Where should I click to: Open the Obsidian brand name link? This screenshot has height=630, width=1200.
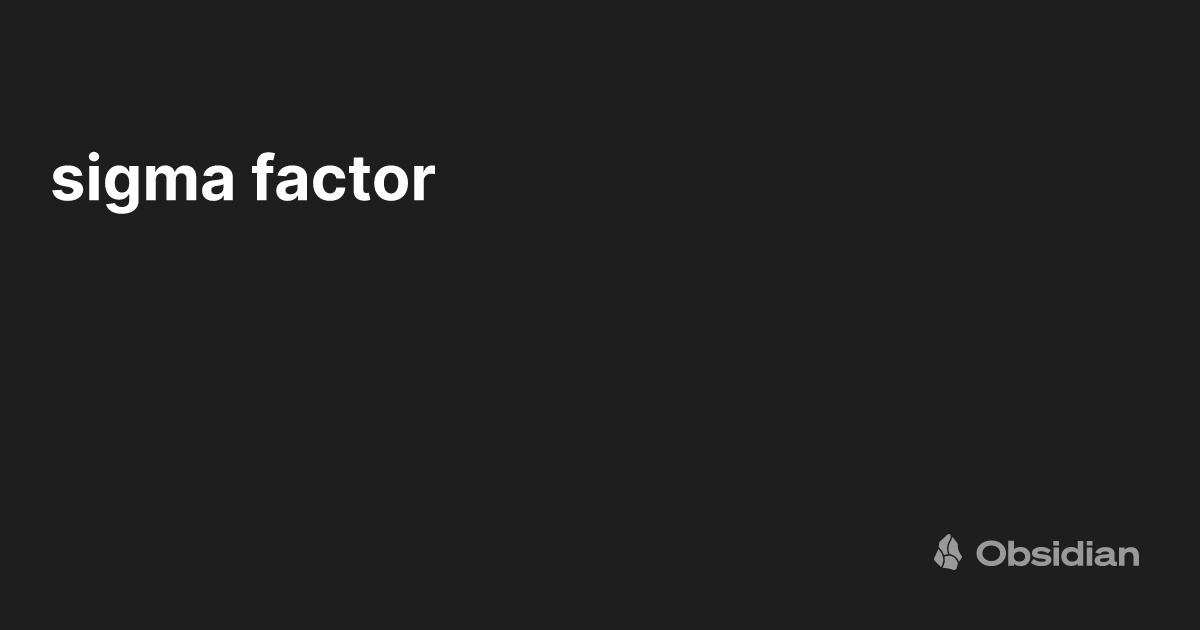tap(1057, 553)
